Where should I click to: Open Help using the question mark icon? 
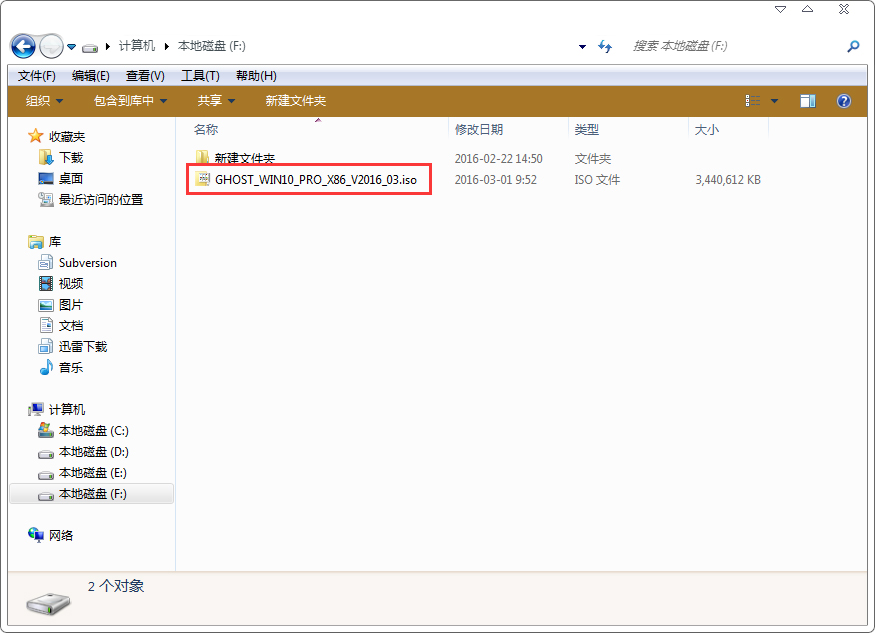coord(843,100)
